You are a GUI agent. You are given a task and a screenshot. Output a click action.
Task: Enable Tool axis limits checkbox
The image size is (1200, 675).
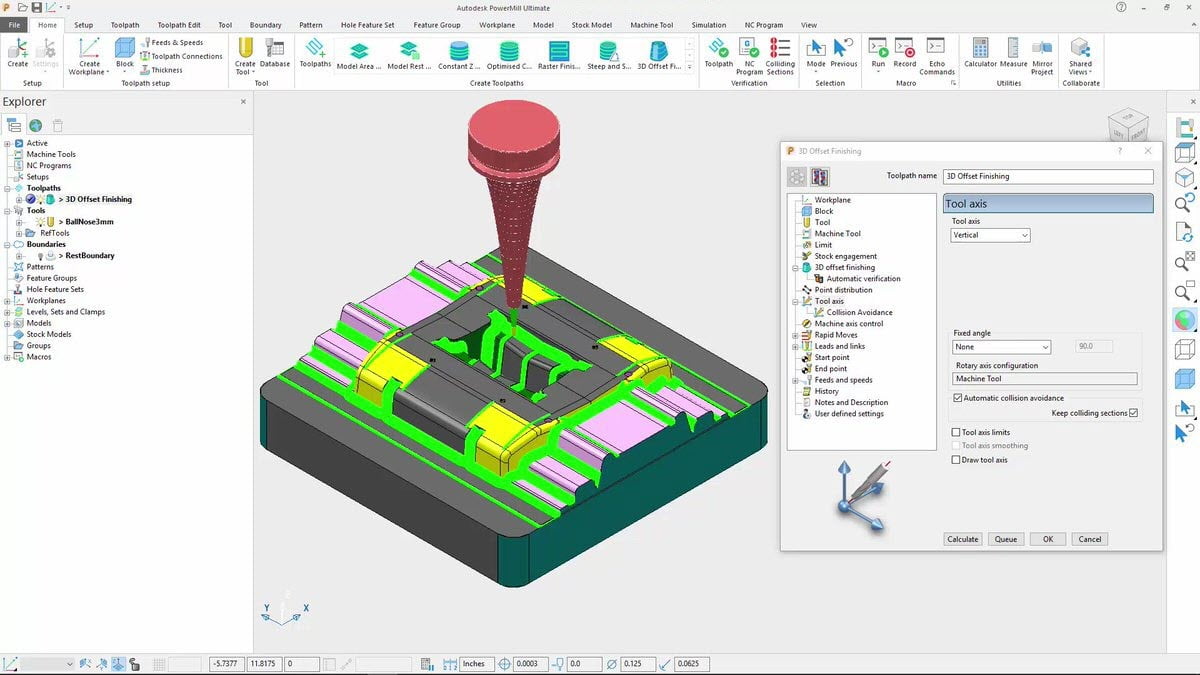[956, 433]
